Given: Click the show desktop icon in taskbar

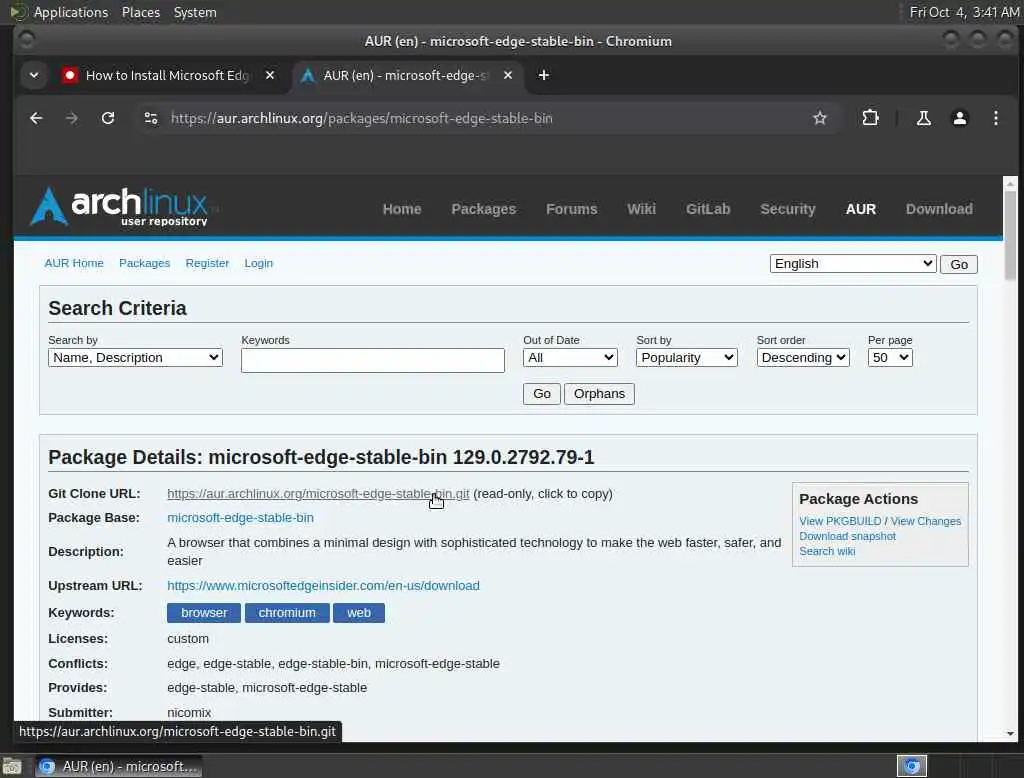Looking at the screenshot, I should tap(12, 766).
